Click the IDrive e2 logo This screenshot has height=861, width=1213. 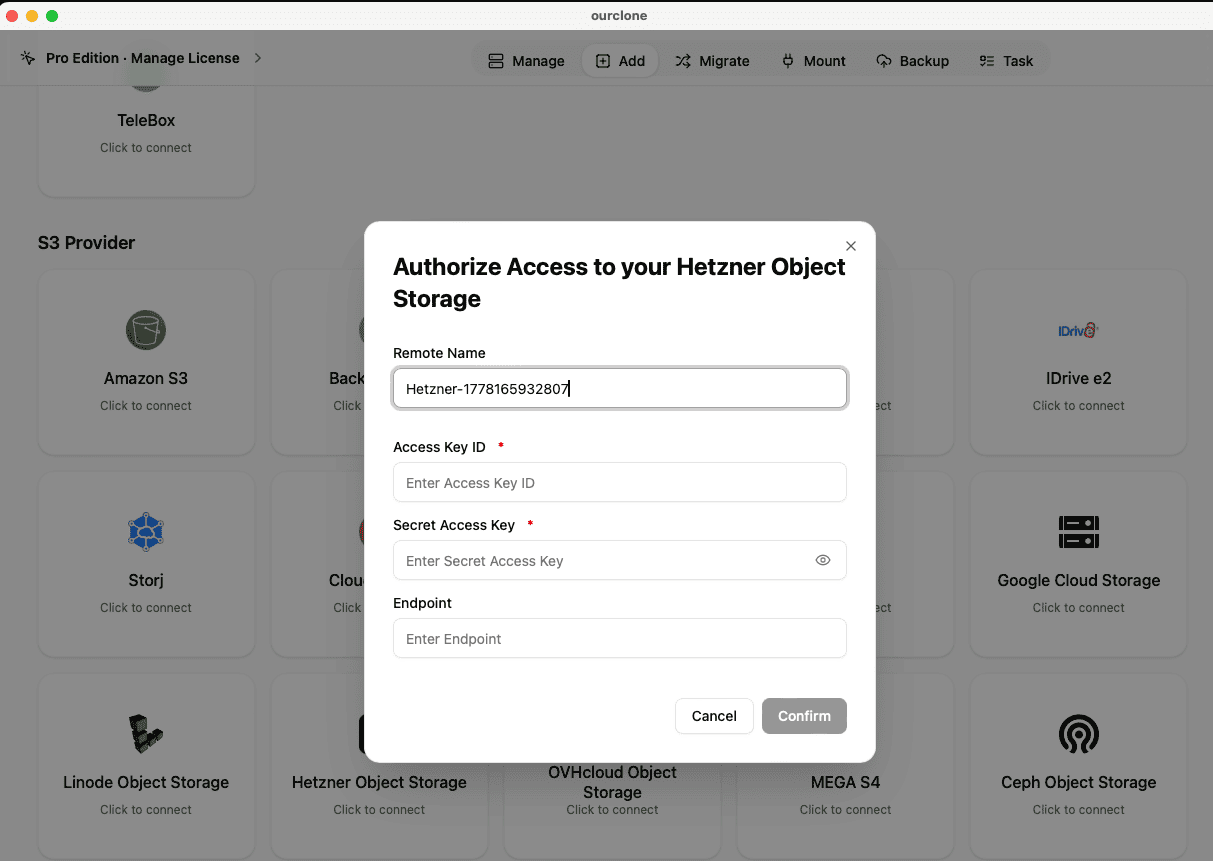(1079, 330)
